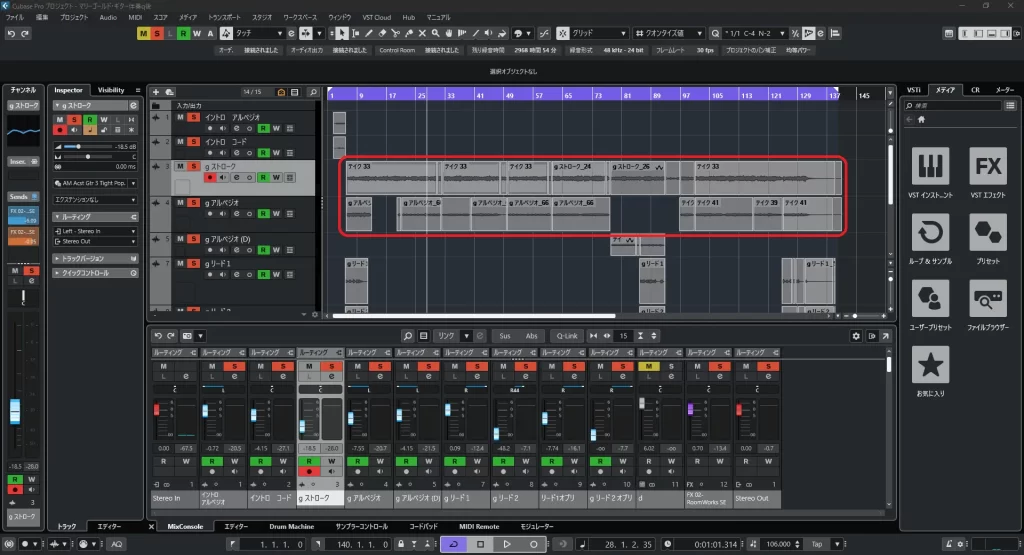Click the Add Track plus icon
Image resolution: width=1024 pixels, height=555 pixels.
(156, 92)
